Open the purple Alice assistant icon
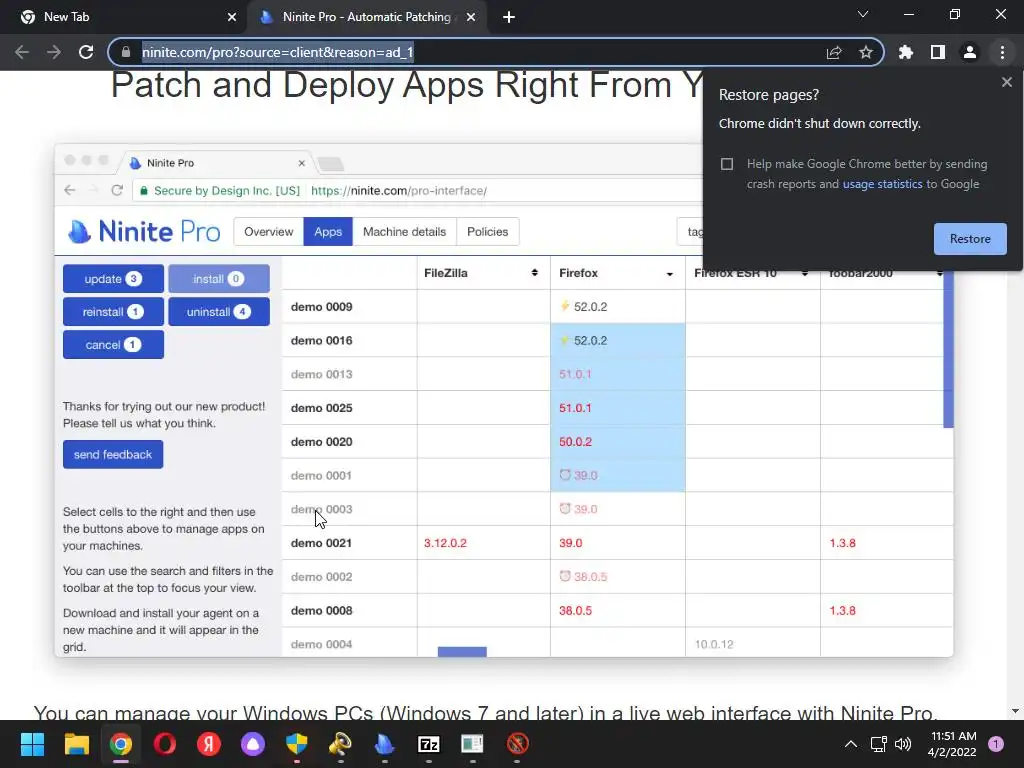 point(253,744)
